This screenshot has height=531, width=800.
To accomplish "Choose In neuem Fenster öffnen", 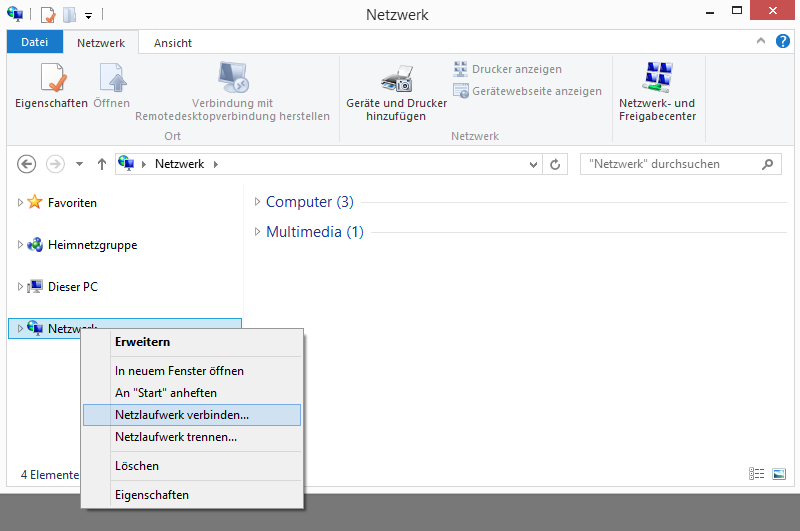I will tap(192, 371).
